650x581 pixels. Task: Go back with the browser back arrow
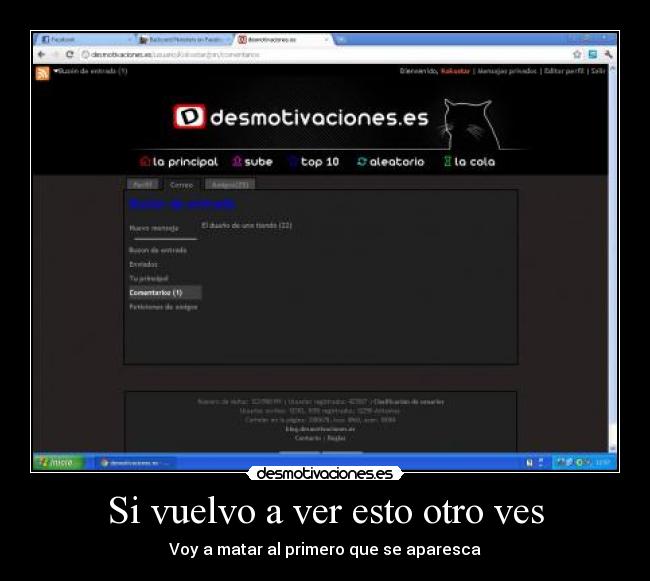tap(41, 54)
